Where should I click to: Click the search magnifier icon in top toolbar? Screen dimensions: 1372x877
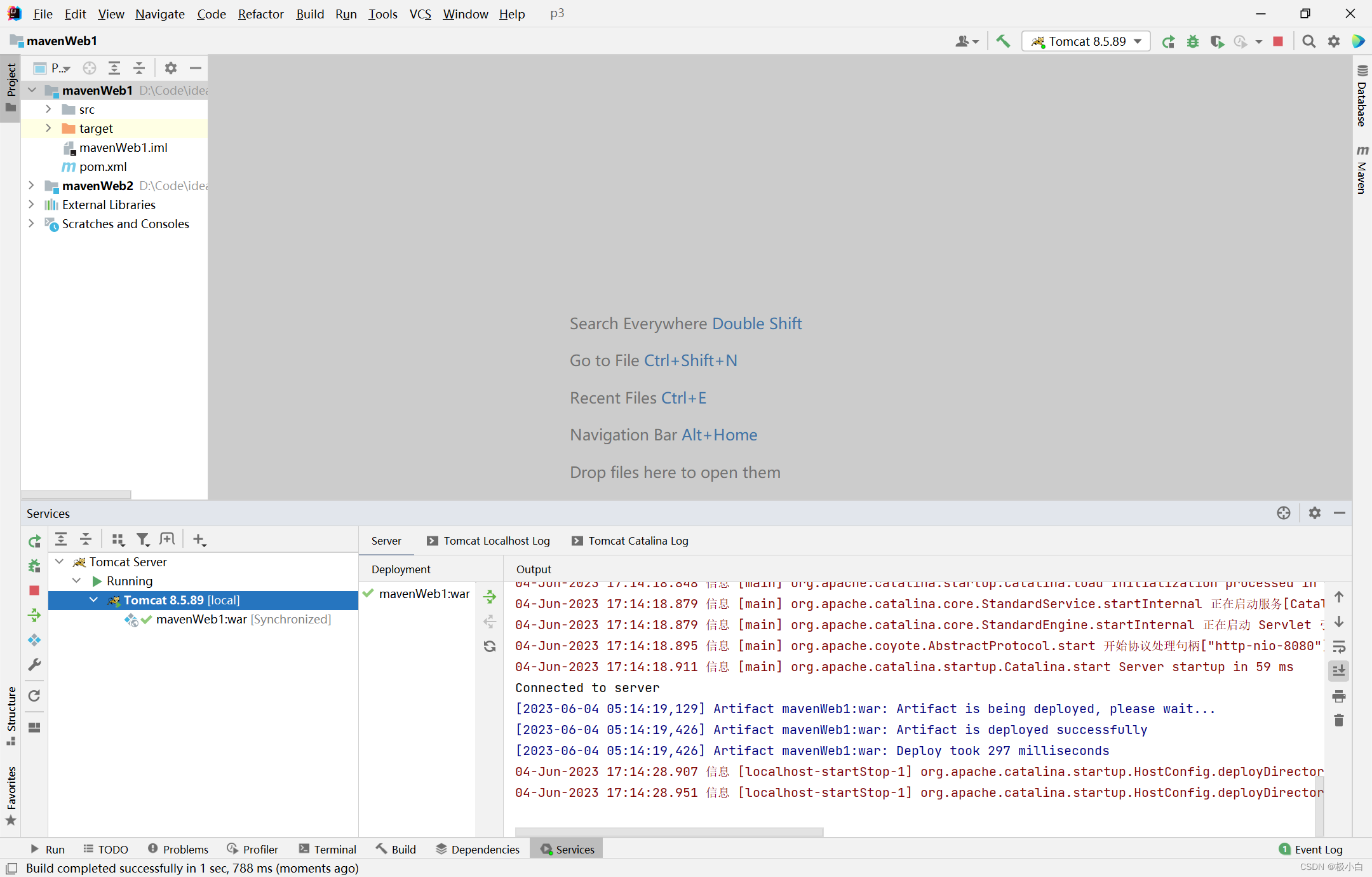tap(1308, 41)
